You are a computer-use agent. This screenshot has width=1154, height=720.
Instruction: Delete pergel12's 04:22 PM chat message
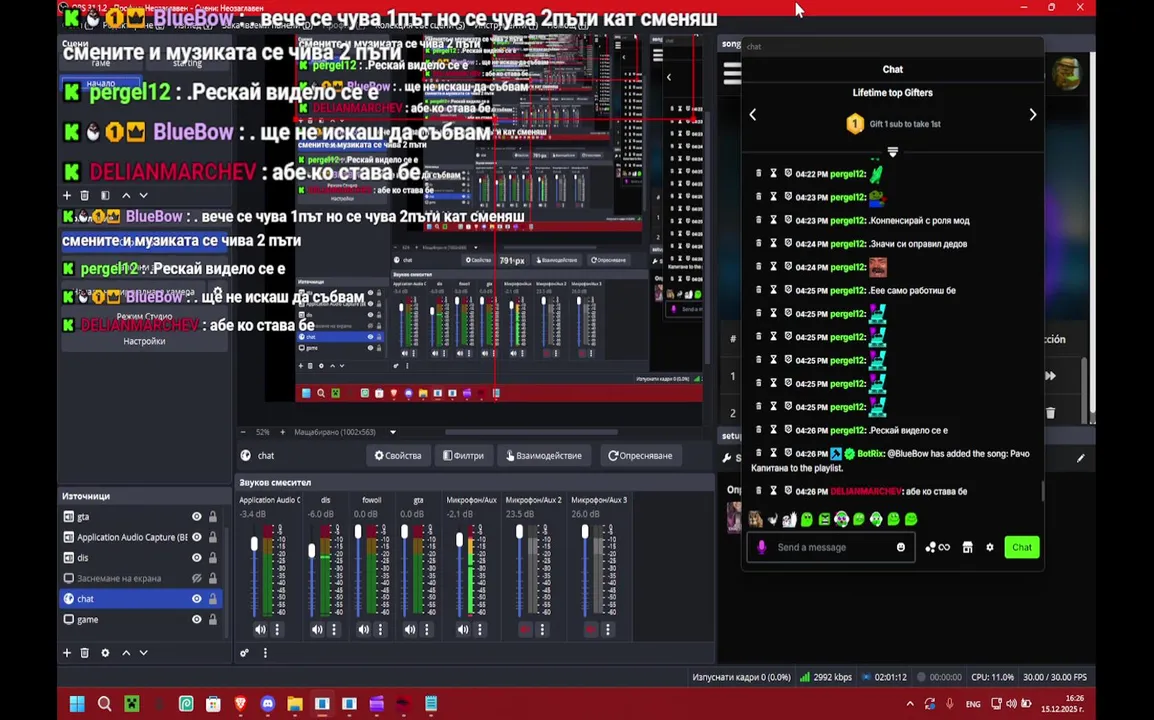click(759, 174)
